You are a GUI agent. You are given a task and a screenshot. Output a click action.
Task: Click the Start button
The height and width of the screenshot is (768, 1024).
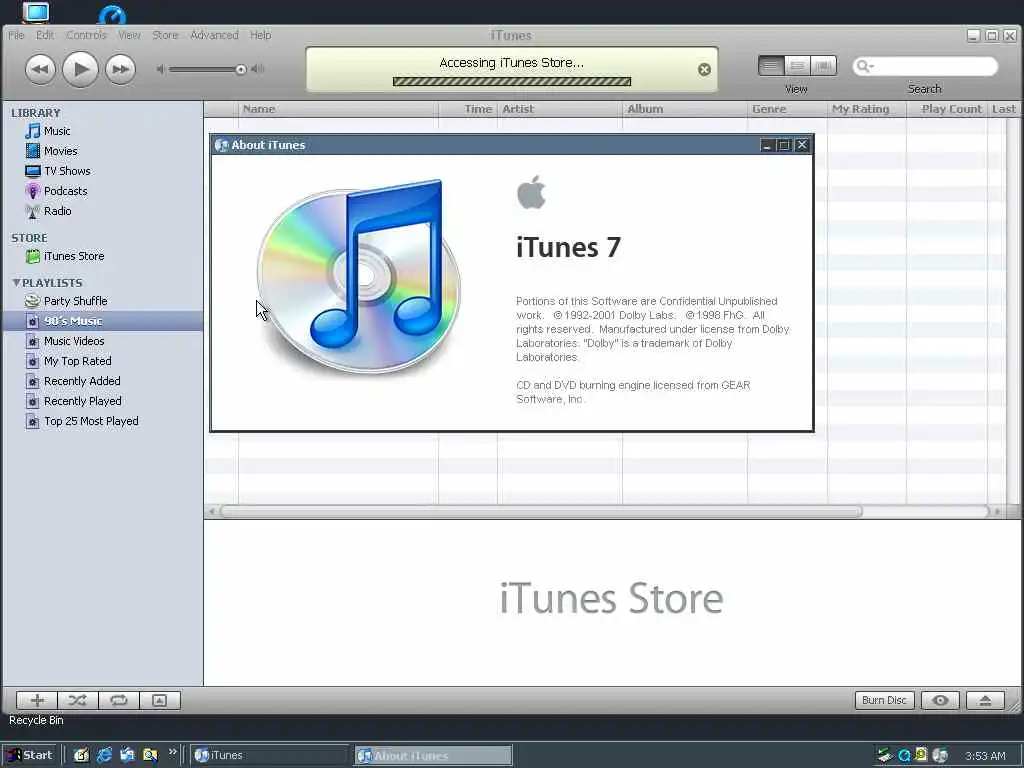tap(29, 756)
